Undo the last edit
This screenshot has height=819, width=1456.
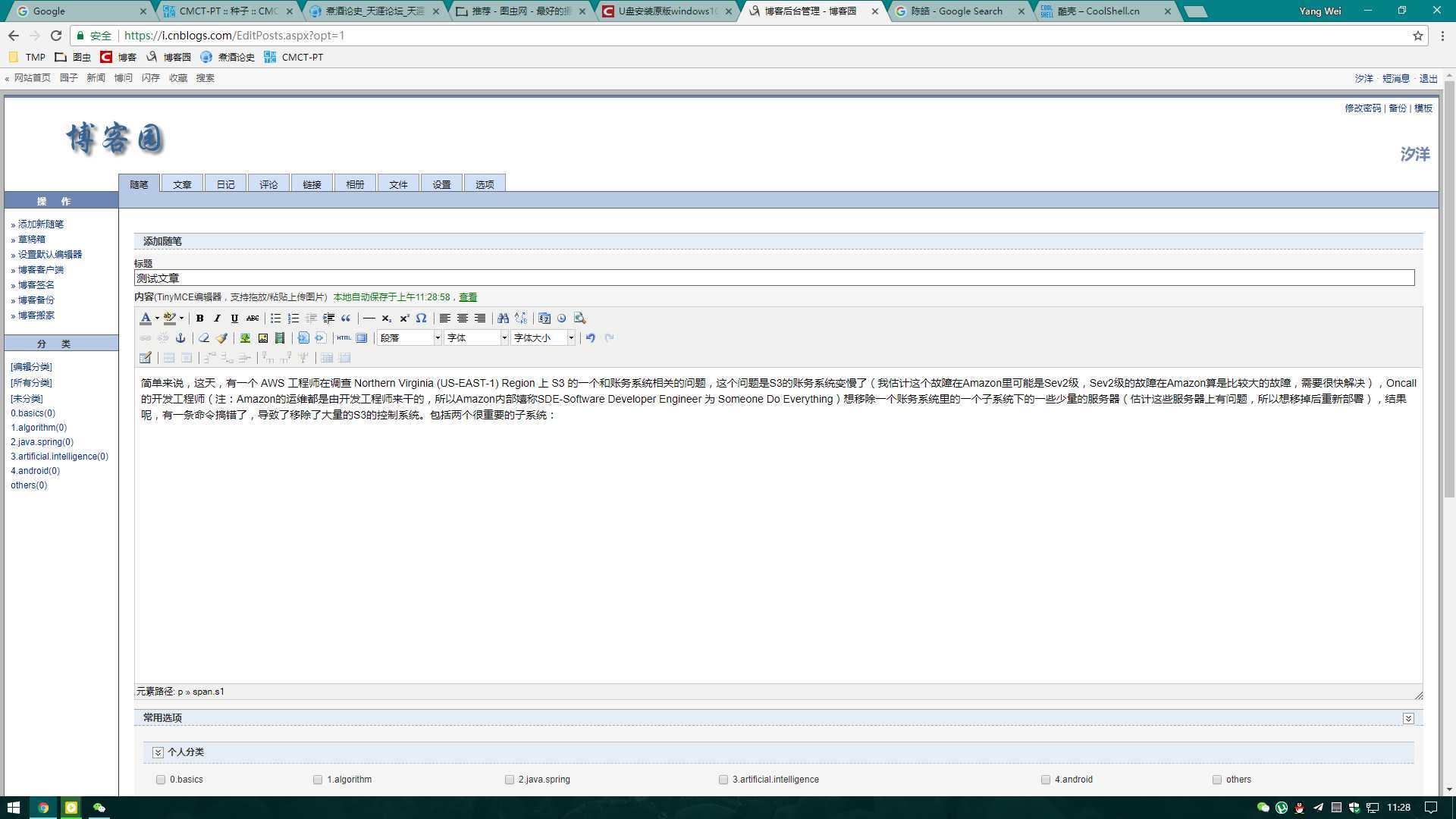click(x=590, y=338)
